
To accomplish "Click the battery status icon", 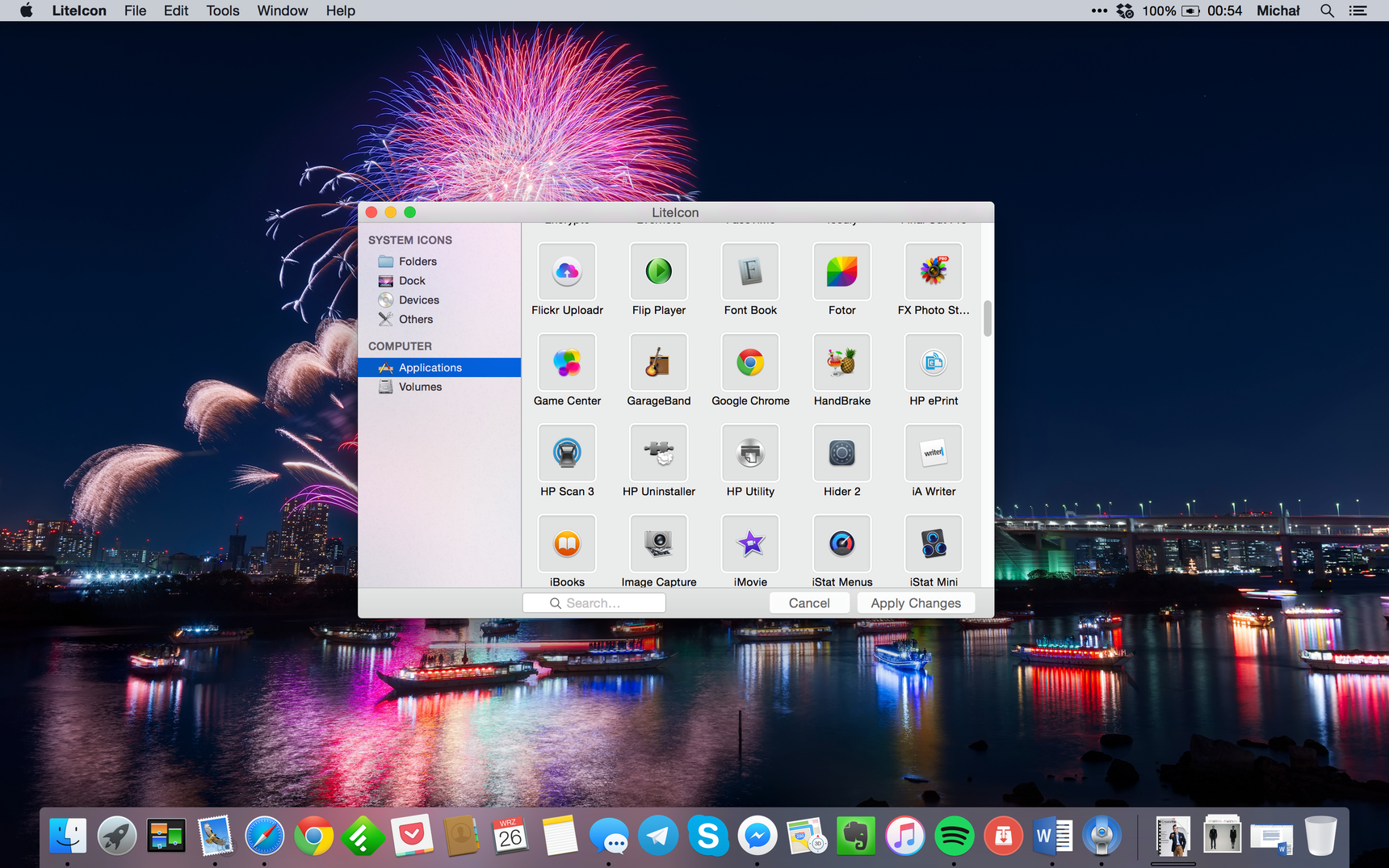I will [x=1191, y=10].
